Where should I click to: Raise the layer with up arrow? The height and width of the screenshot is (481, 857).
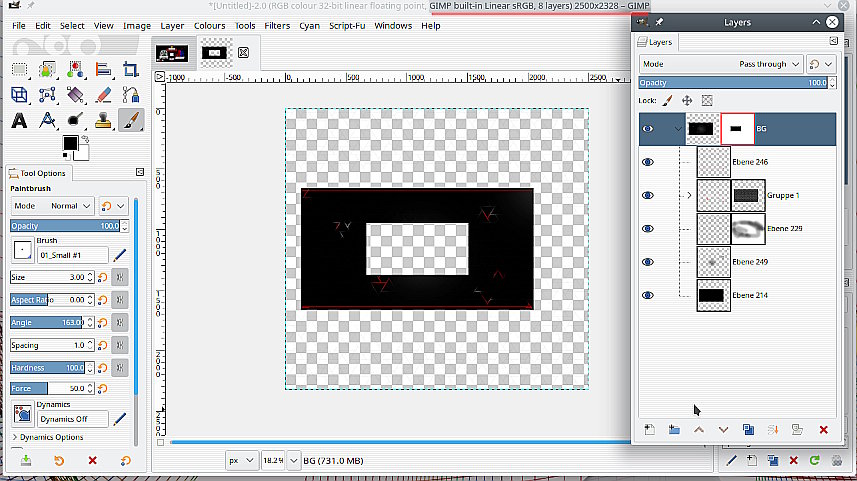pos(698,429)
